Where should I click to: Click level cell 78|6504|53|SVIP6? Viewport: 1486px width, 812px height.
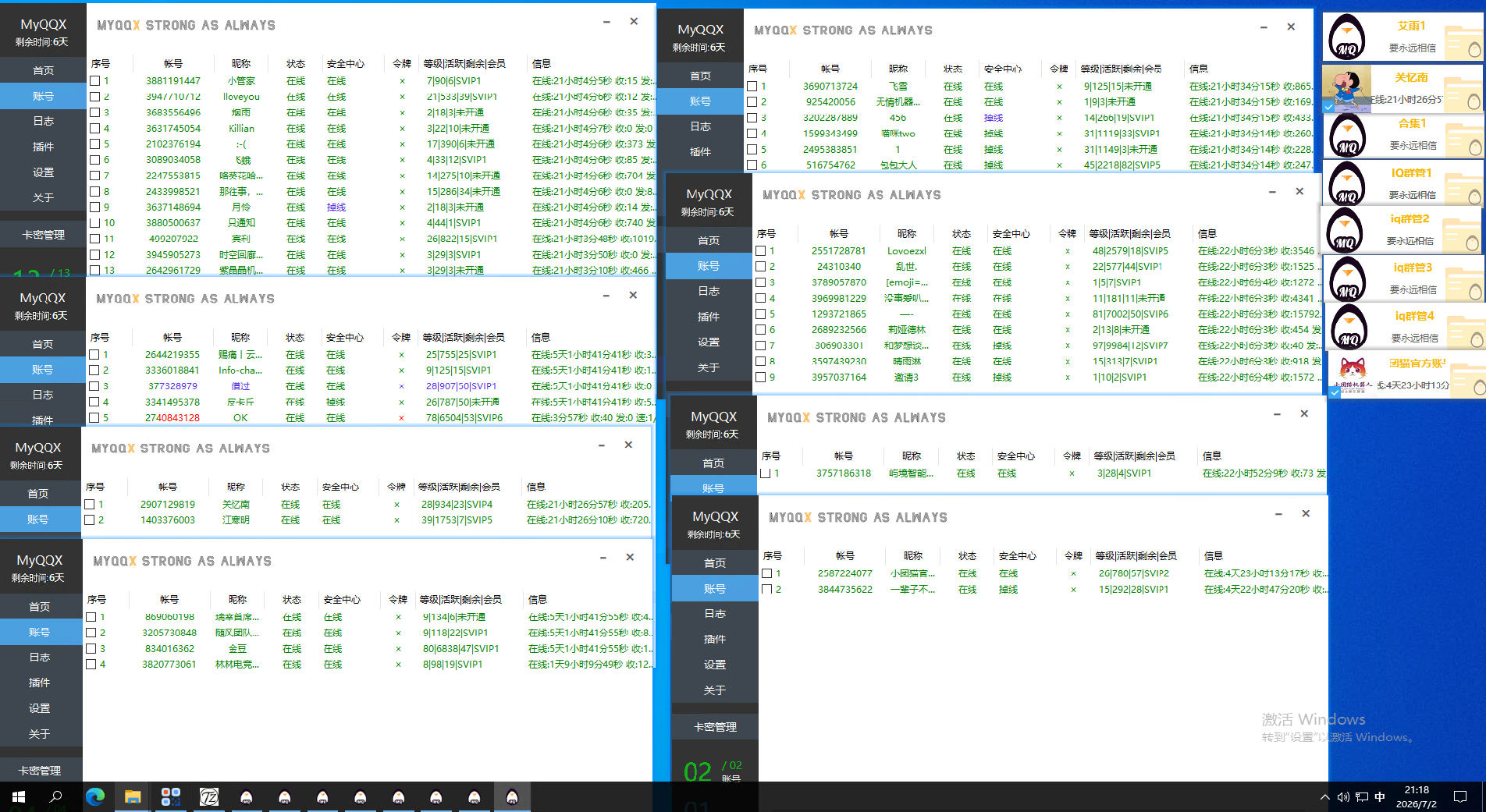tap(464, 418)
